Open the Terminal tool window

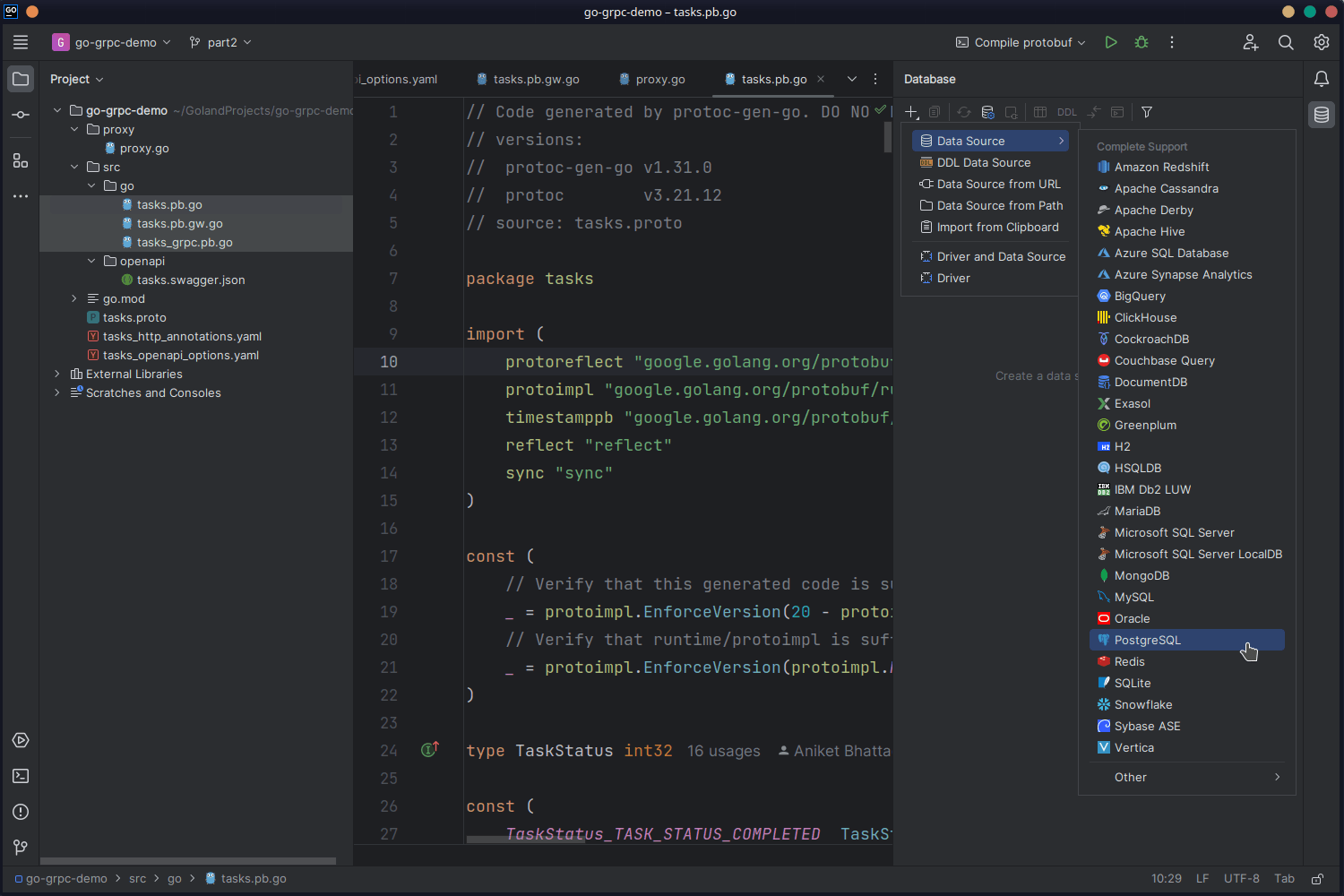(x=20, y=776)
